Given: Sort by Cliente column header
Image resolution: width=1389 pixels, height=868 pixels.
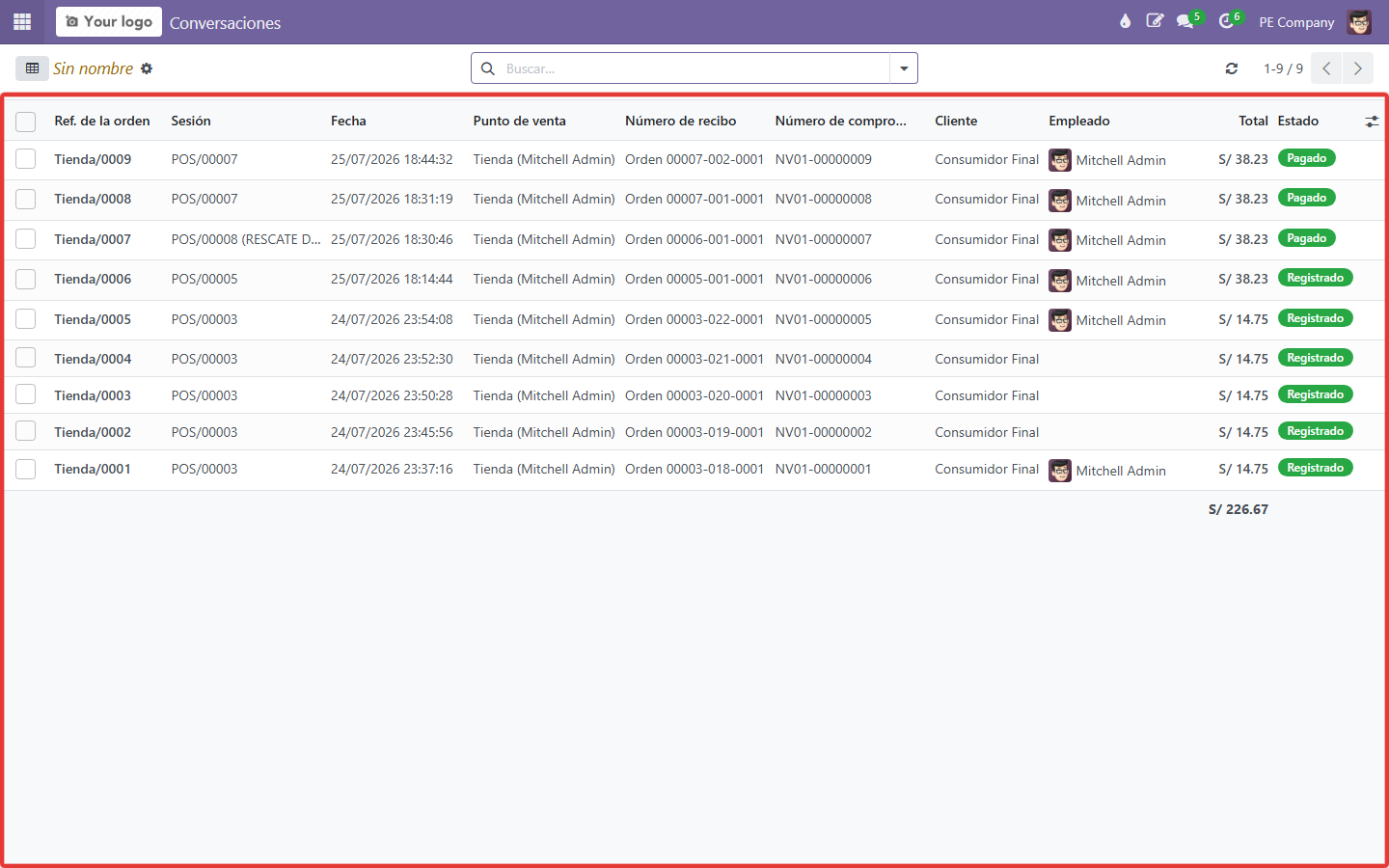Looking at the screenshot, I should tap(956, 121).
